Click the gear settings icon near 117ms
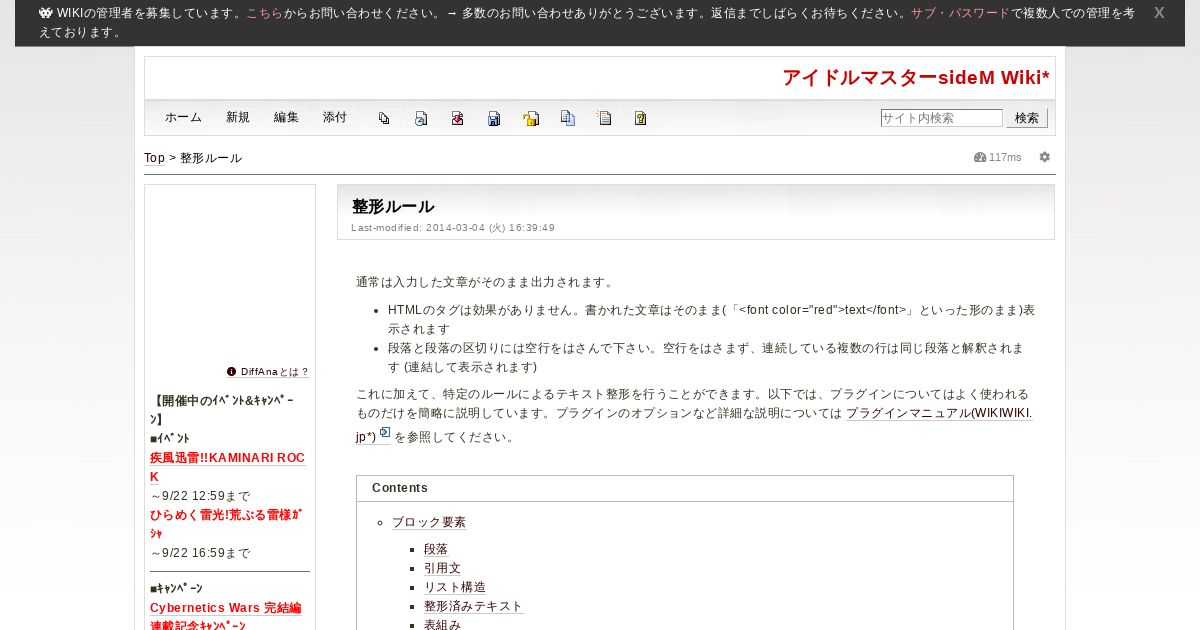 [1045, 157]
